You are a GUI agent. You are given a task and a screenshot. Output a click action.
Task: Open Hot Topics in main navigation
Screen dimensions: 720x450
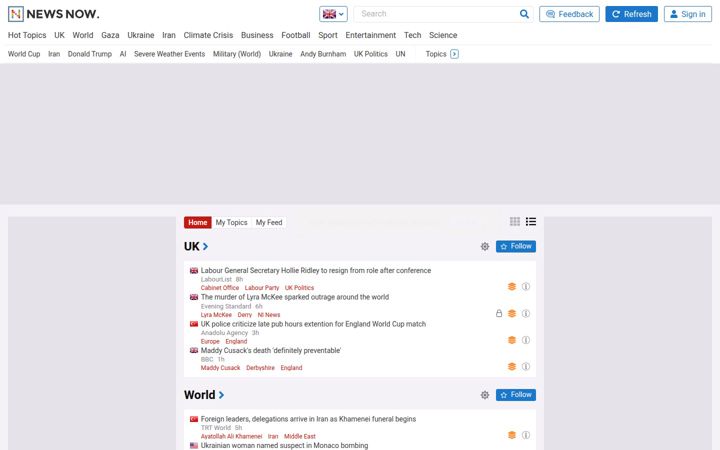[x=27, y=35]
